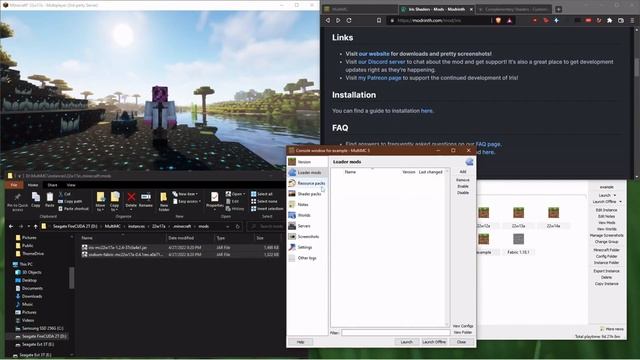Open the File tab in File Explorer
This screenshot has width=640, height=360.
pos(14,185)
